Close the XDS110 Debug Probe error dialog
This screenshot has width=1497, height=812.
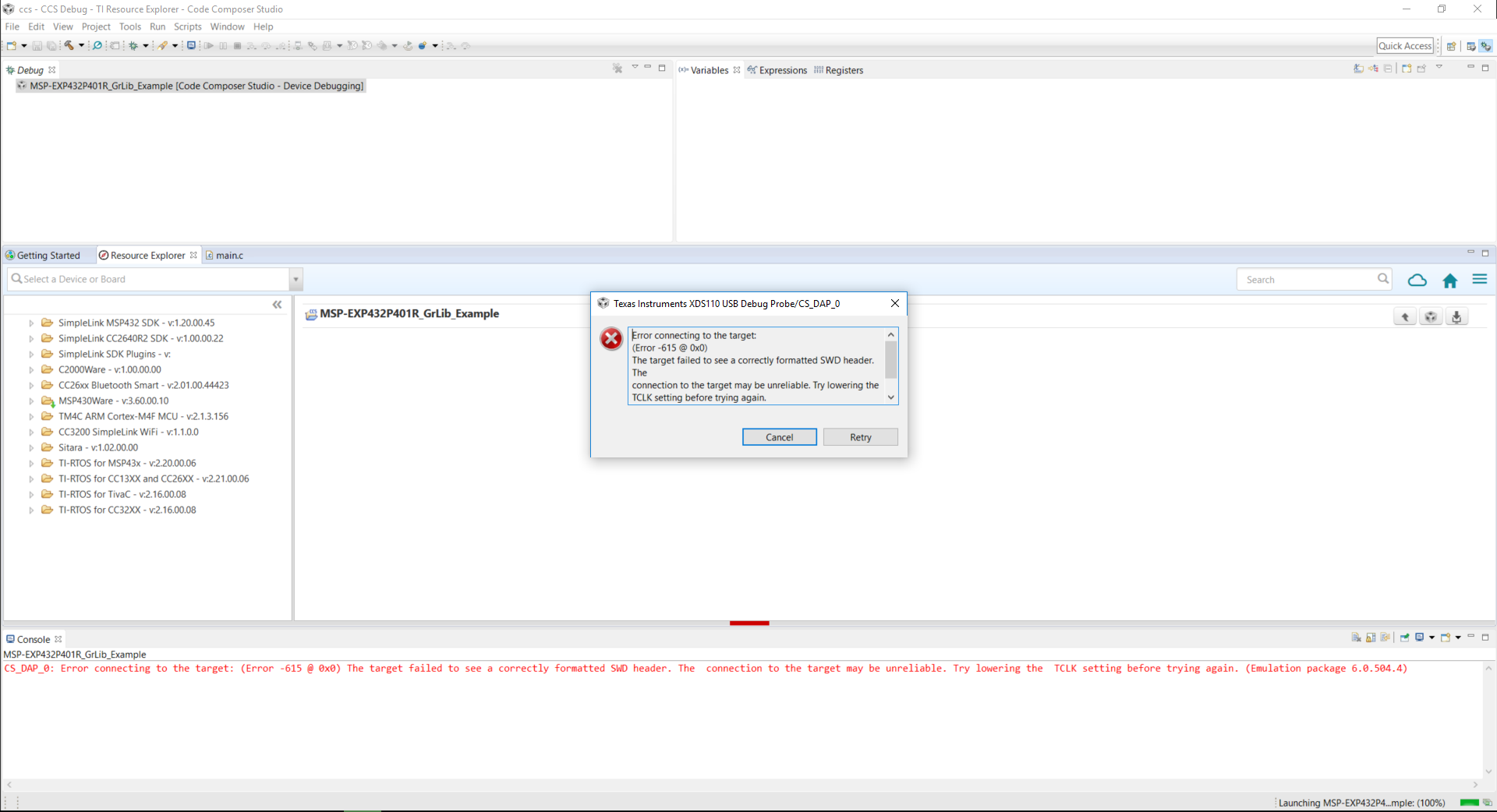point(895,303)
